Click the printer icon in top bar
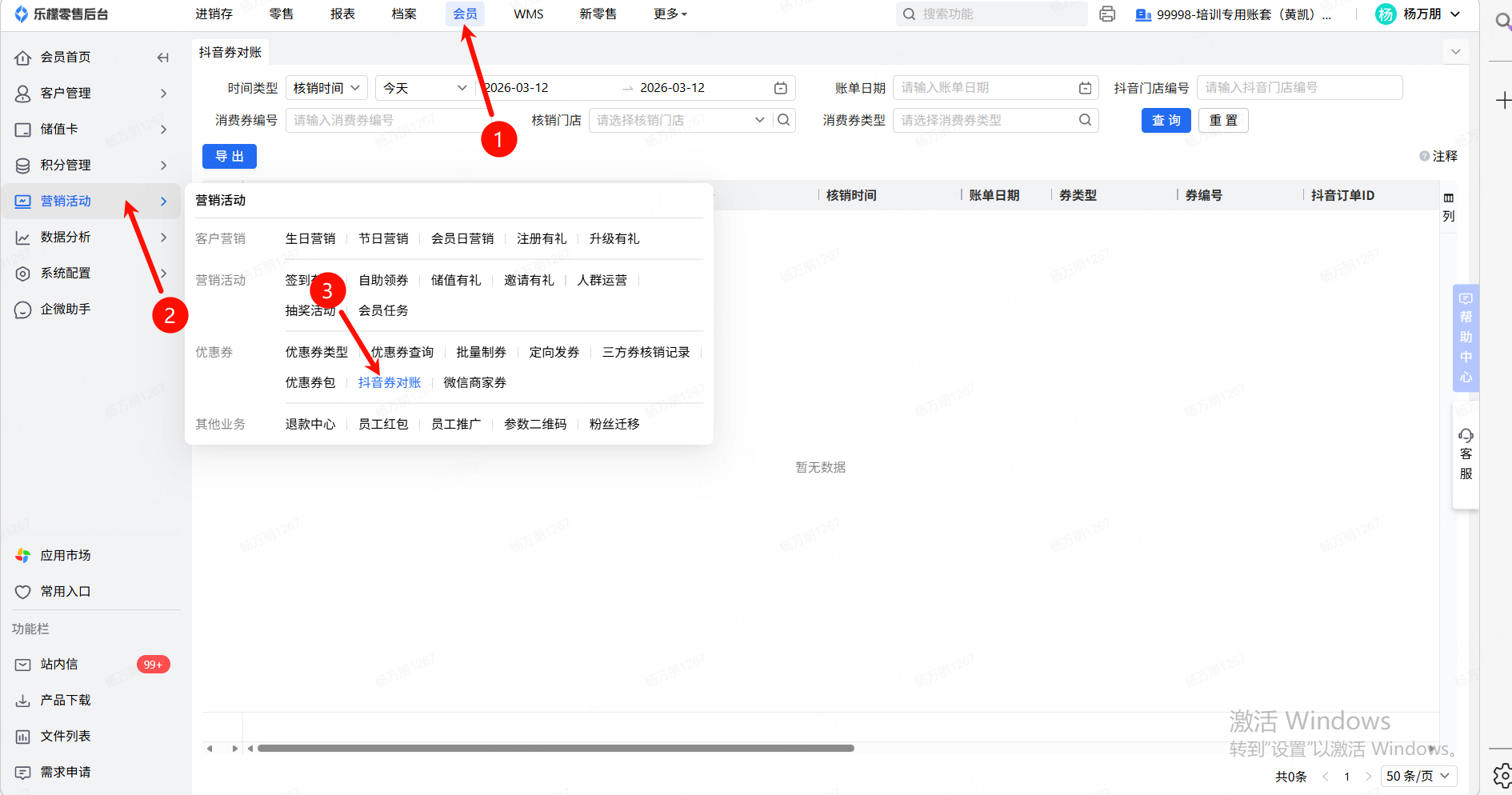 (1107, 14)
